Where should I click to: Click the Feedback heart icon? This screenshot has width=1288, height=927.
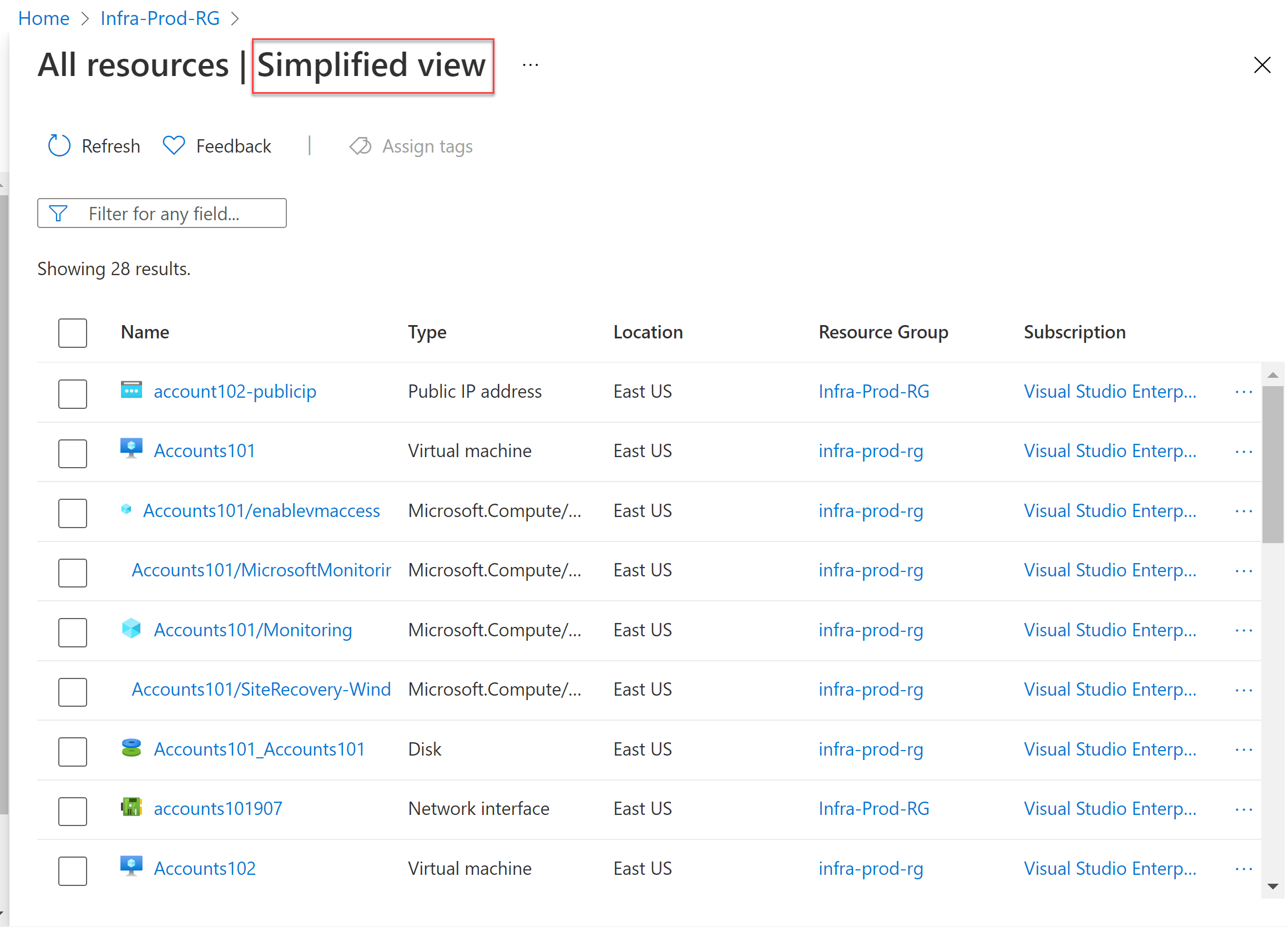pyautogui.click(x=174, y=146)
